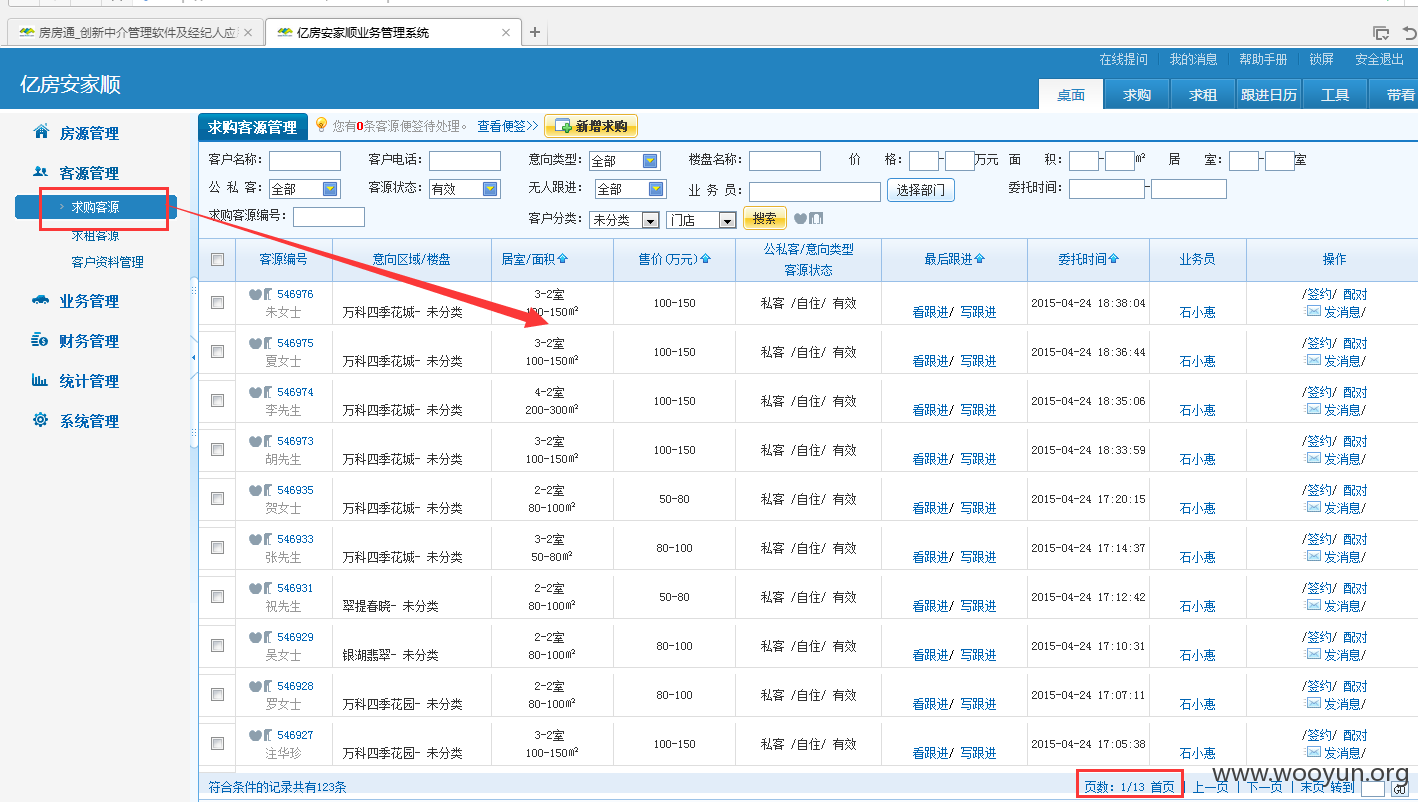Click into the 客户名称 input field

click(x=305, y=161)
